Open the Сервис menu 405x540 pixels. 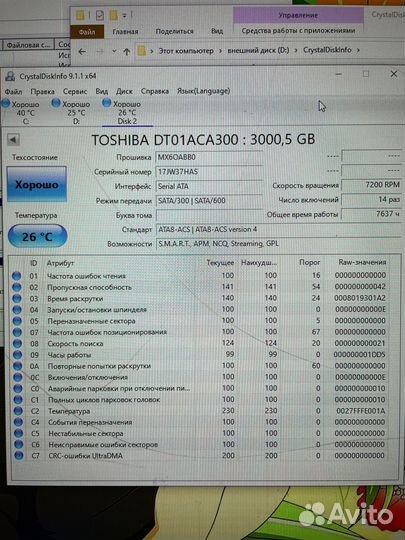75,91
